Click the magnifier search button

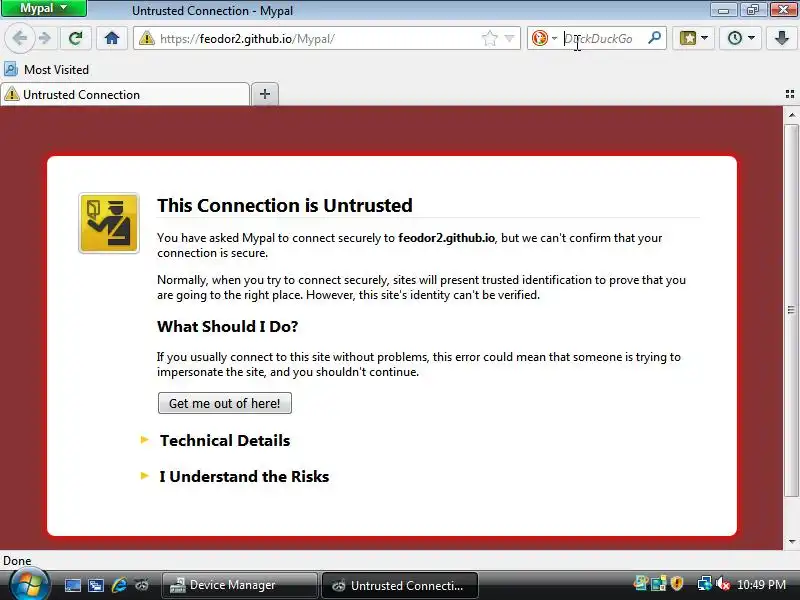coord(654,38)
